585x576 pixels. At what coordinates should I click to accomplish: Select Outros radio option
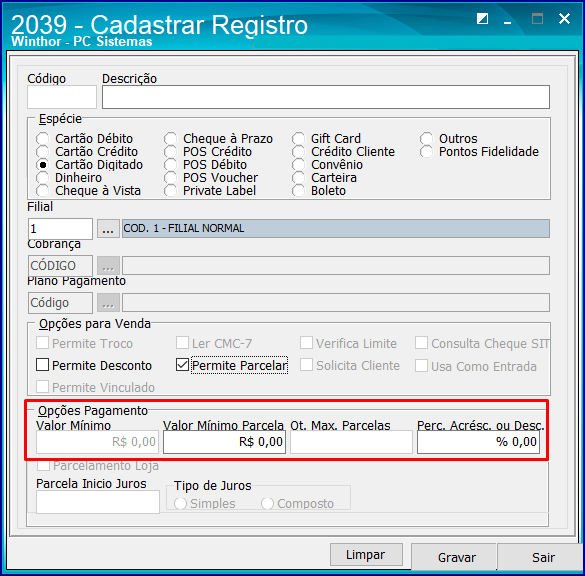[426, 138]
